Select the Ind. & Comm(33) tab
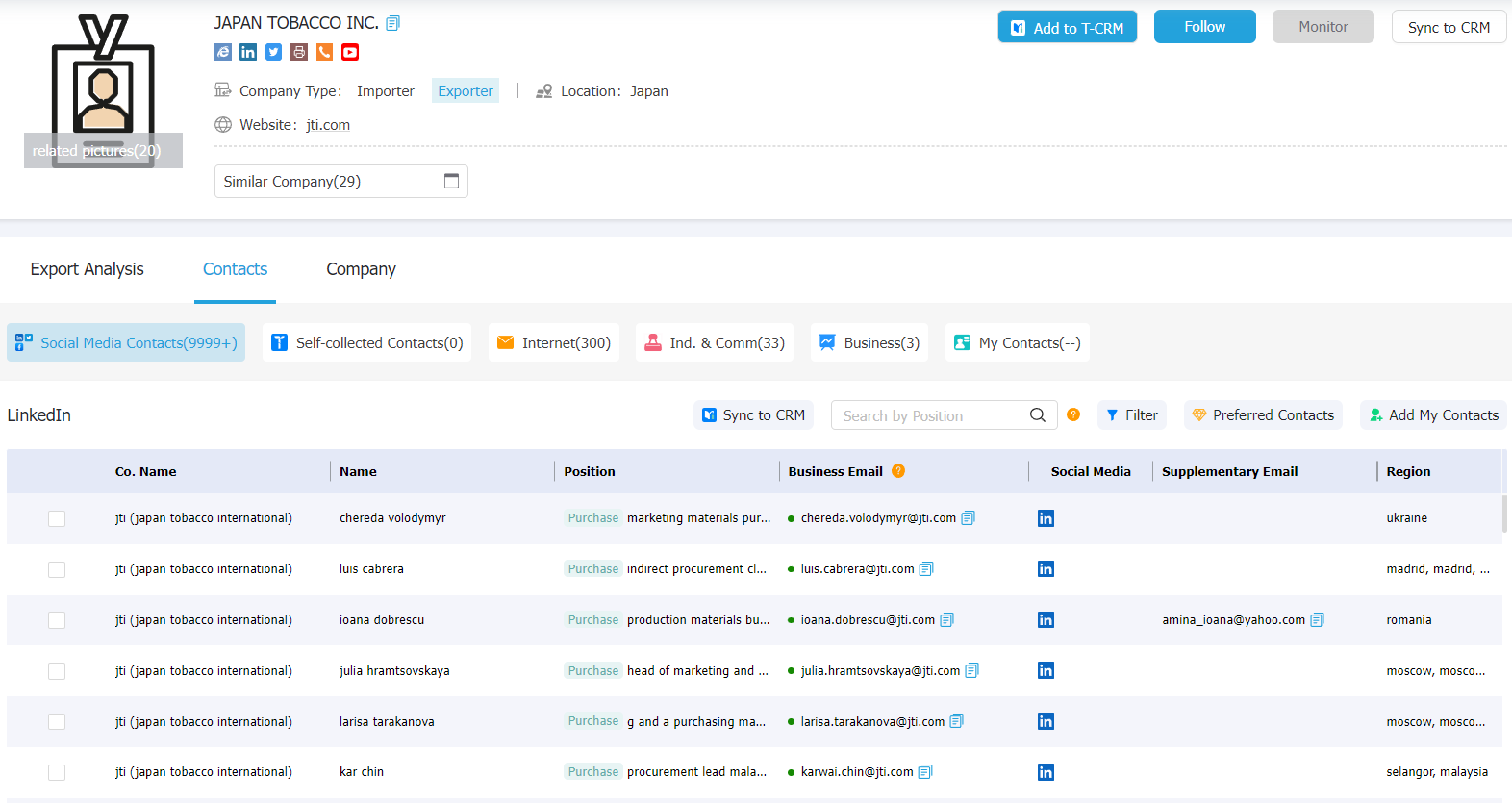Viewport: 1512px width, 803px height. click(714, 342)
